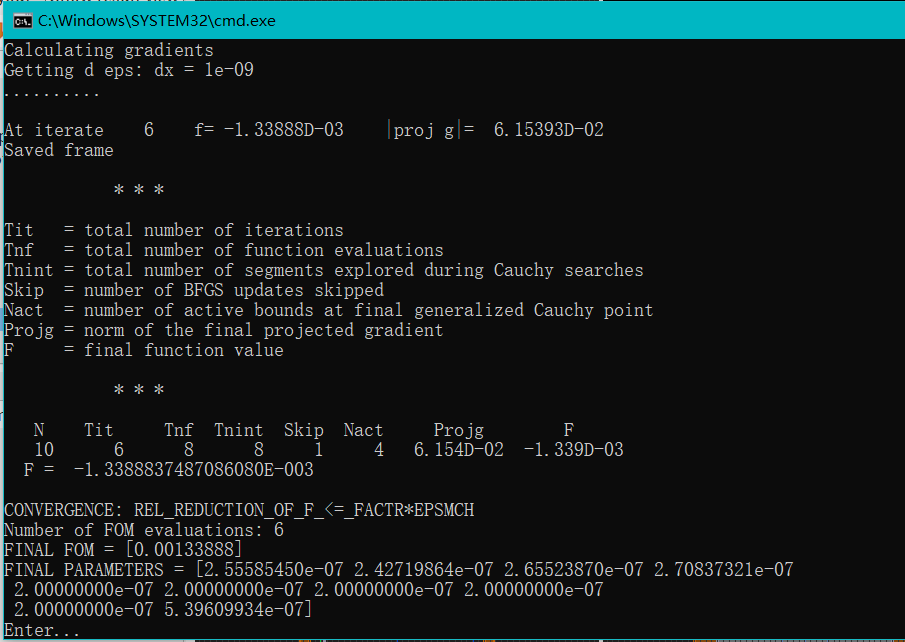This screenshot has width=905, height=642.
Task: Click the "Enter..." prompt at bottom
Action: coord(42,630)
